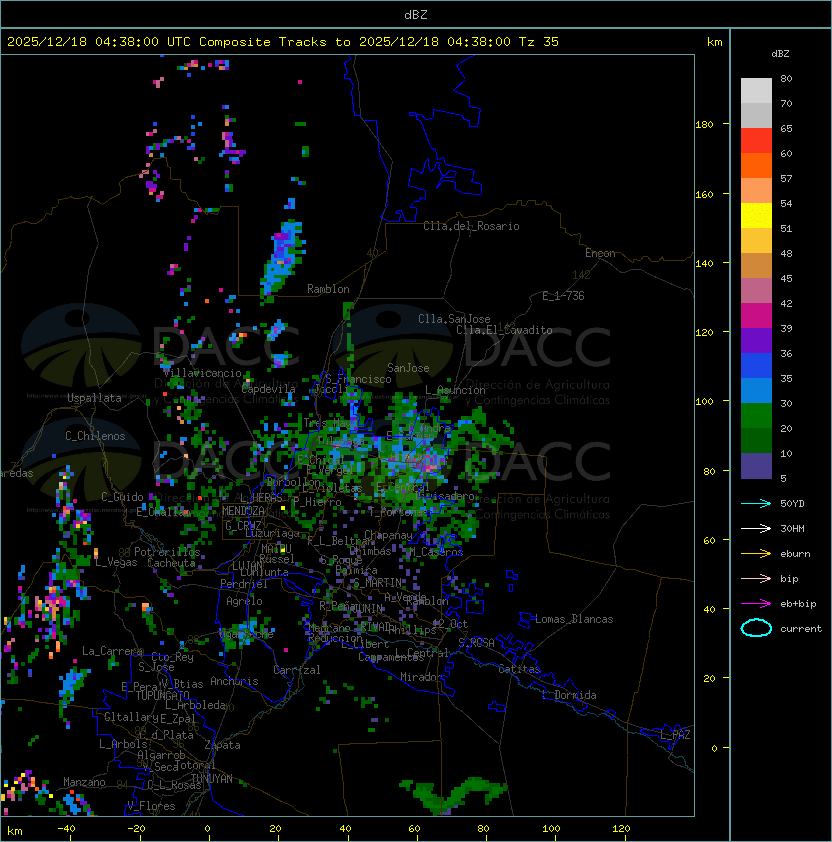The height and width of the screenshot is (842, 832).
Task: Select the Agrelo label on map
Action: [x=244, y=601]
